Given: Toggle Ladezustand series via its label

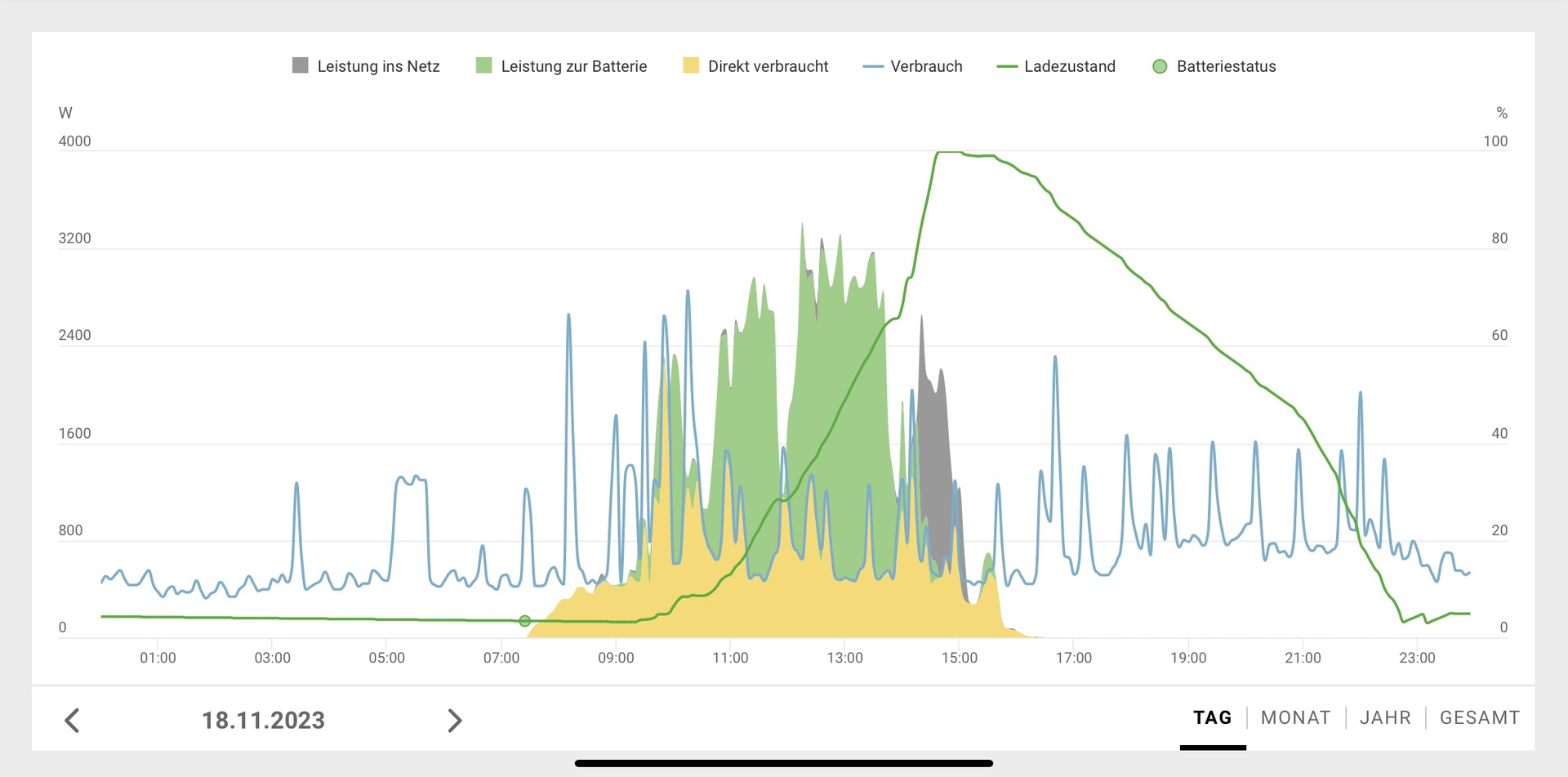Looking at the screenshot, I should pos(1069,66).
